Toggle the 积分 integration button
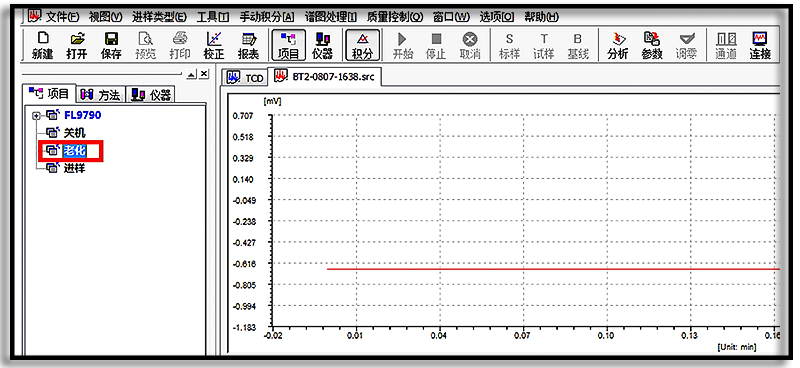Screen dimensions: 800x368 [362, 45]
